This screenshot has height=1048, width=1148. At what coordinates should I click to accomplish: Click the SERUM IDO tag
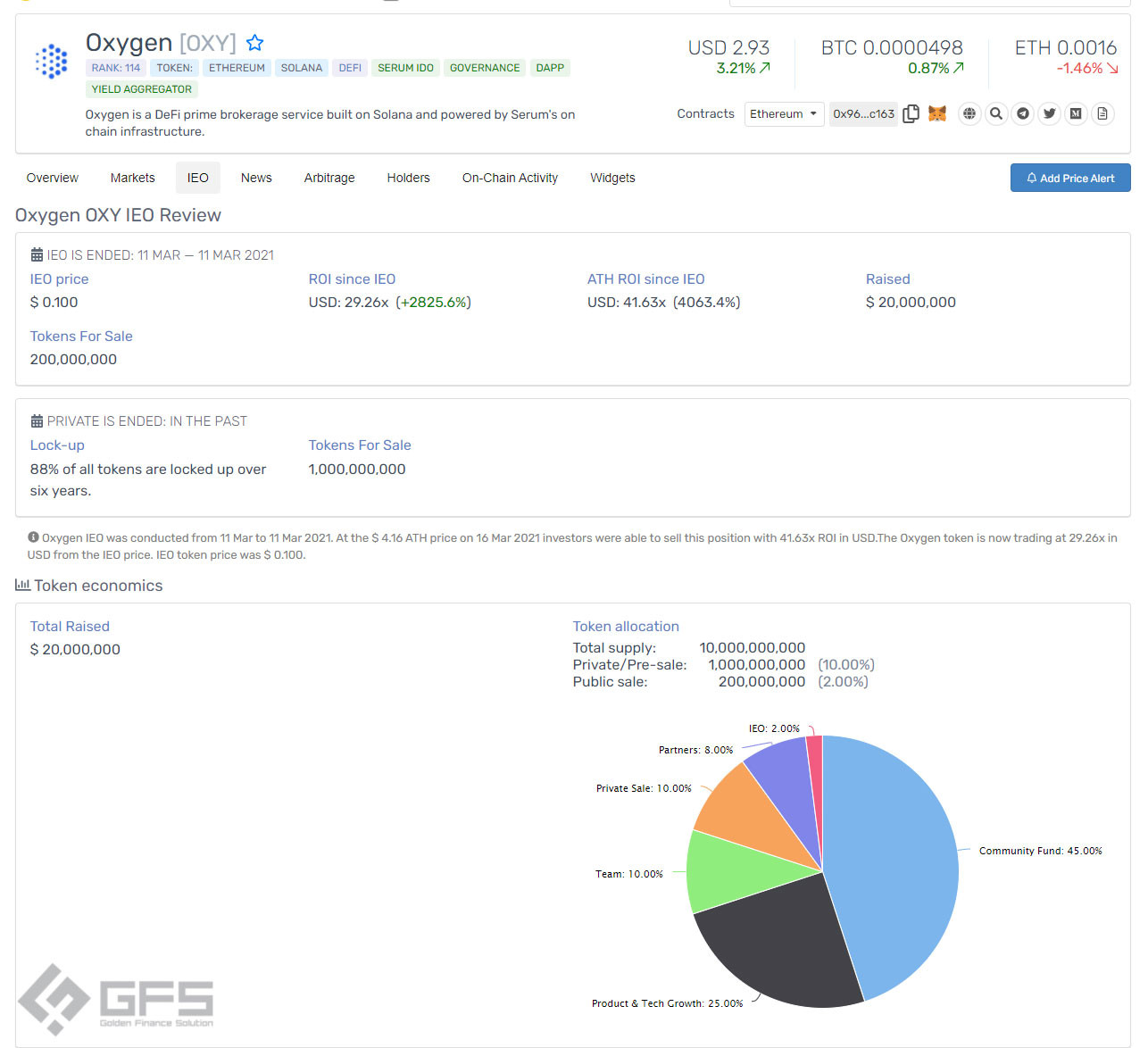(x=405, y=68)
